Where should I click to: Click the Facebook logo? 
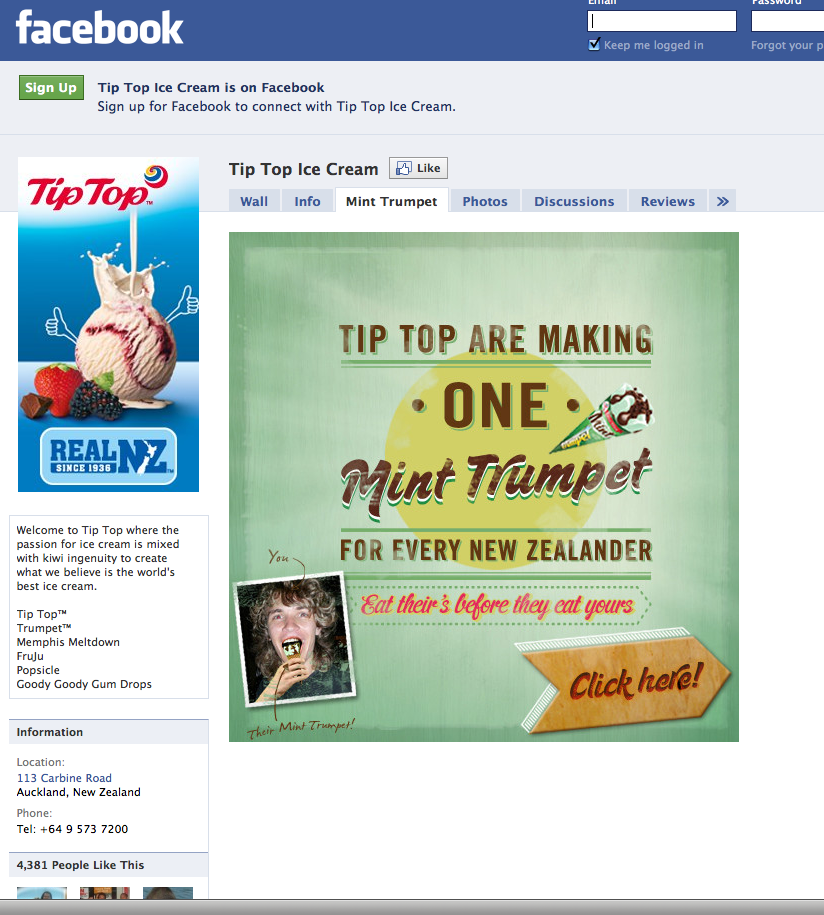(x=99, y=27)
